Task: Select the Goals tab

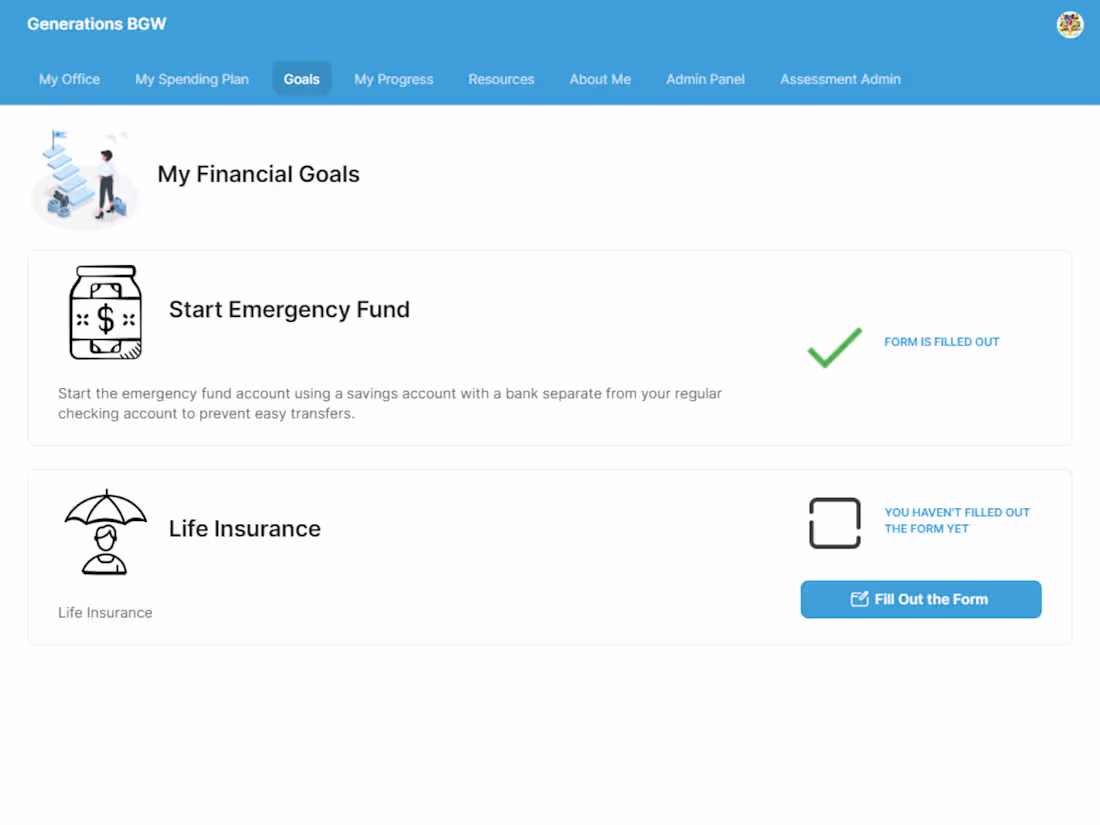Action: [302, 79]
